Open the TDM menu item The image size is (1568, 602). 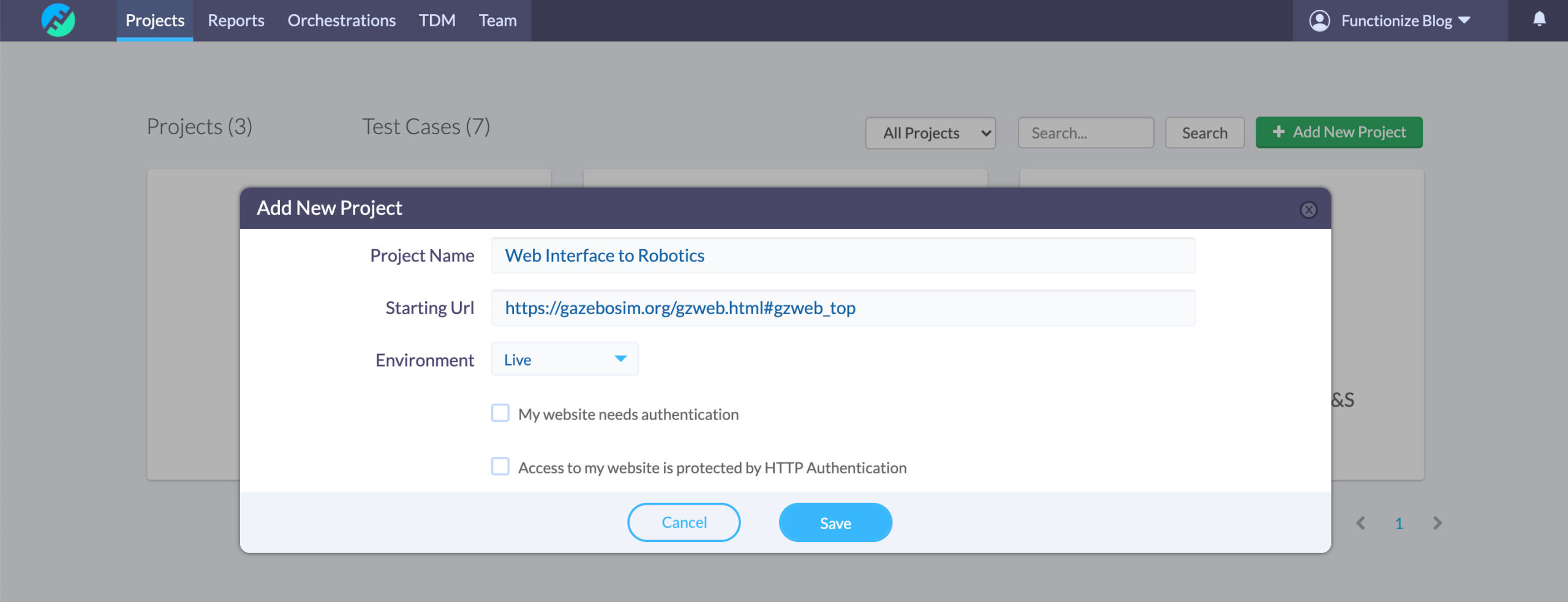[x=437, y=21]
